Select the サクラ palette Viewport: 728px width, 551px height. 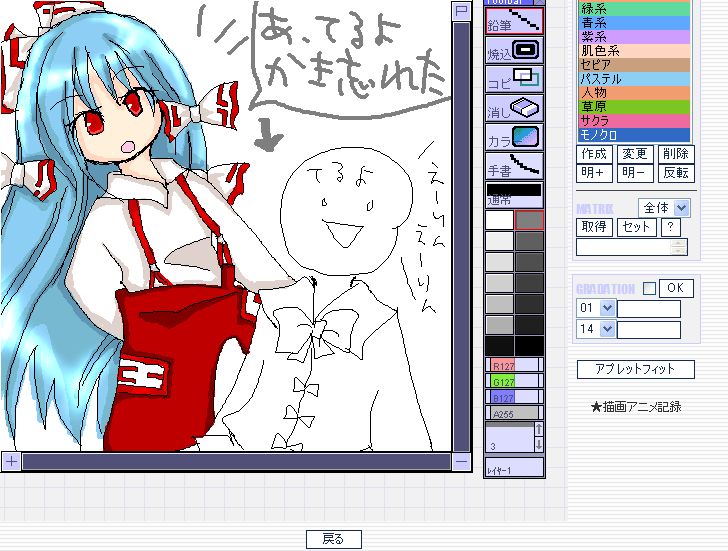pos(635,121)
